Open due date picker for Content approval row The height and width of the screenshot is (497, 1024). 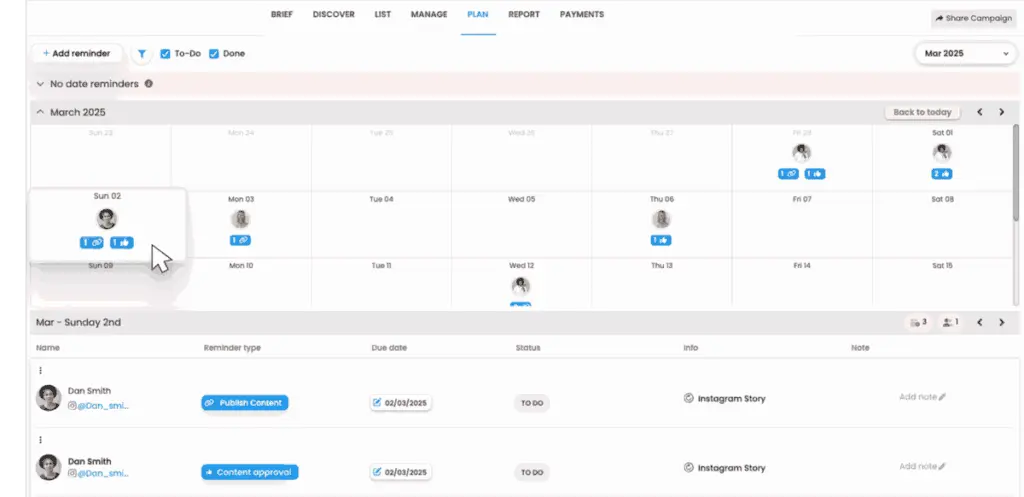[x=400, y=472]
